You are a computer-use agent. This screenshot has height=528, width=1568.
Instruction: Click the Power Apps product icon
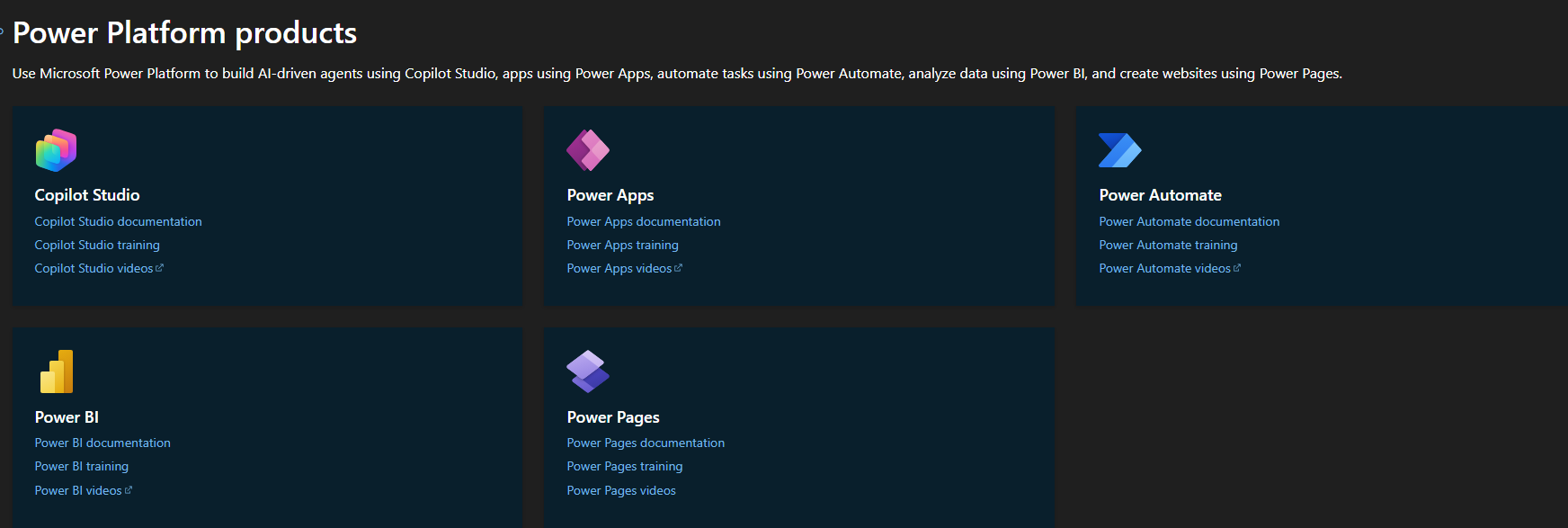(x=588, y=150)
